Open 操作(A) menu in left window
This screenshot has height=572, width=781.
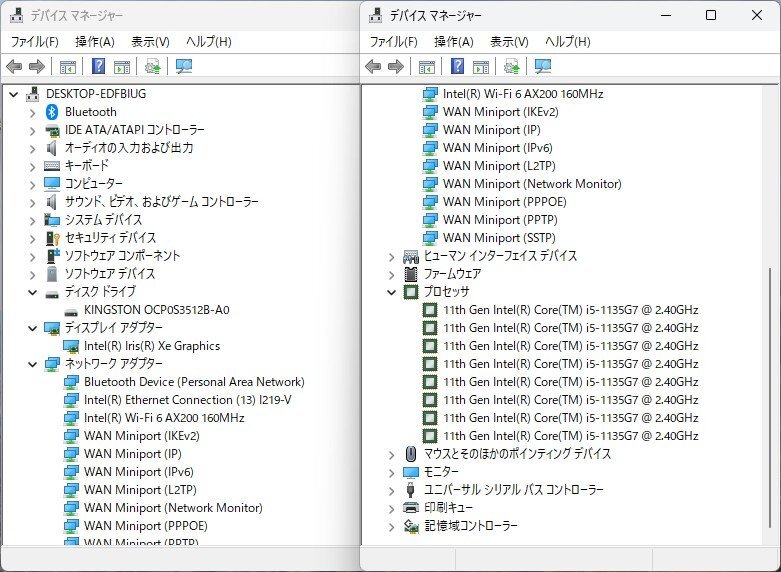(95, 41)
